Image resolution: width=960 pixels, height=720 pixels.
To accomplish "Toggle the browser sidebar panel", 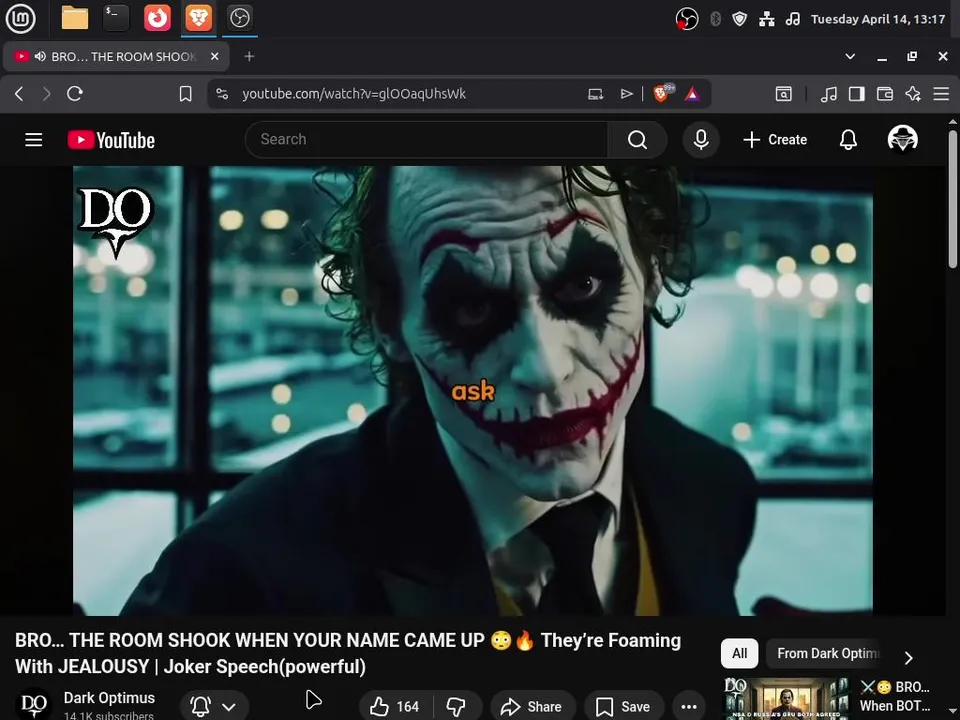I will pyautogui.click(x=857, y=94).
